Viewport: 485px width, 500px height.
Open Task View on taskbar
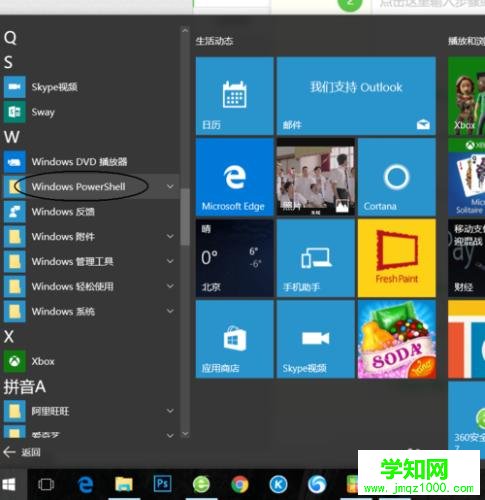click(46, 484)
